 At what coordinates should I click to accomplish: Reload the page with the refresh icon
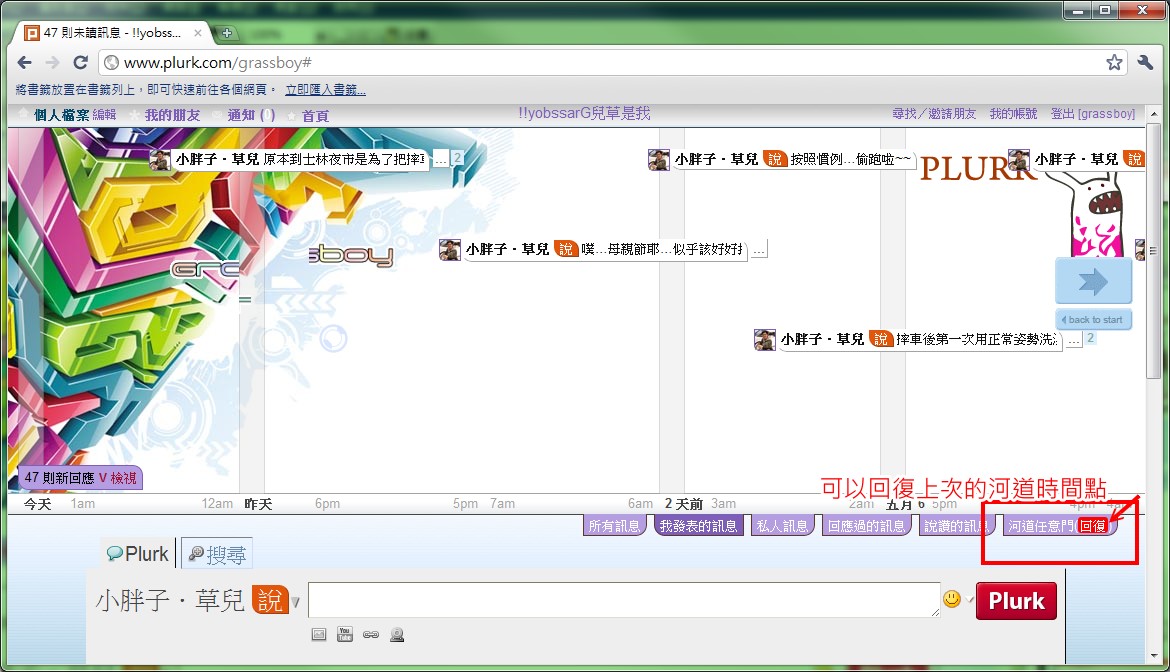click(81, 63)
